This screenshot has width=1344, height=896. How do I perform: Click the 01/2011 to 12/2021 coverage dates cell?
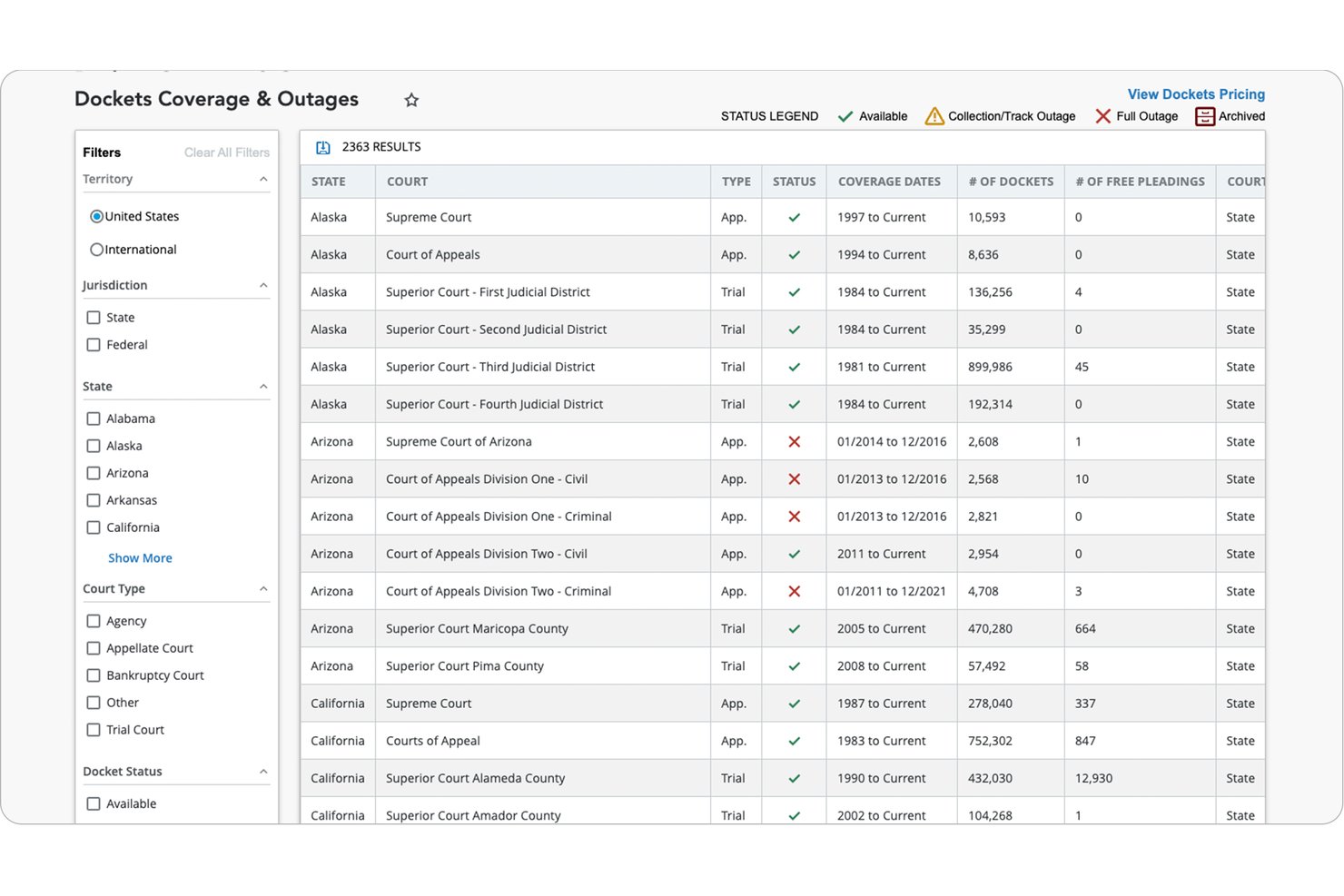pos(892,591)
